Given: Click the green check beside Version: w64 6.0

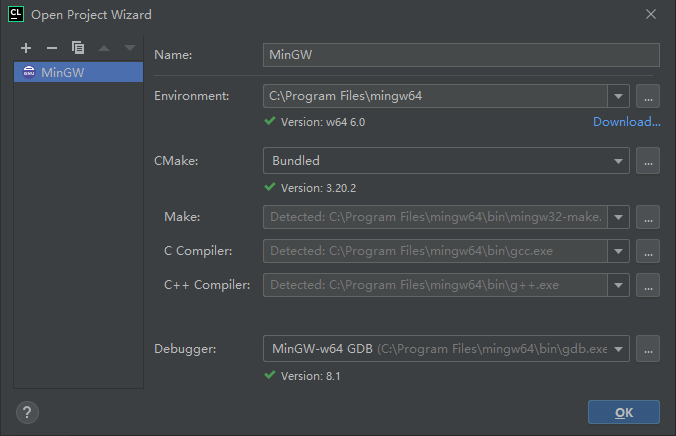Looking at the screenshot, I should click(x=270, y=121).
